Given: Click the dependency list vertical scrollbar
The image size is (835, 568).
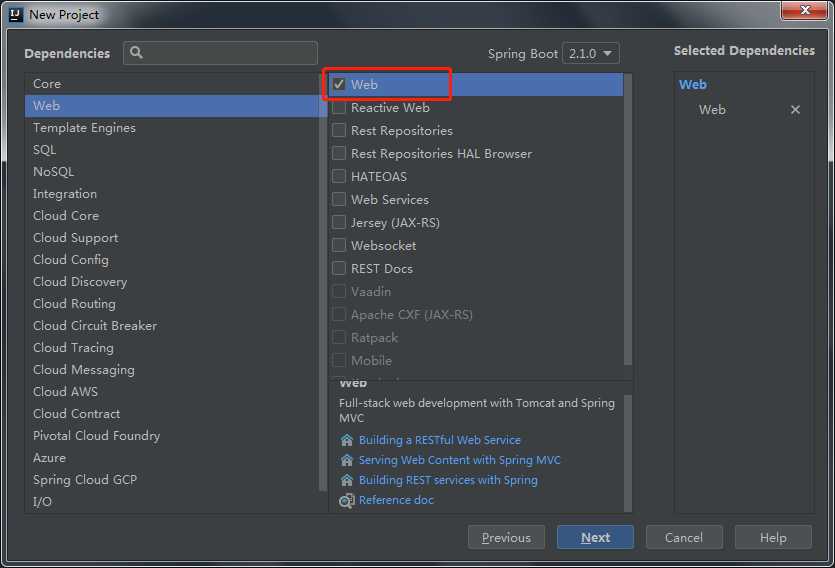Looking at the screenshot, I should coord(628,219).
